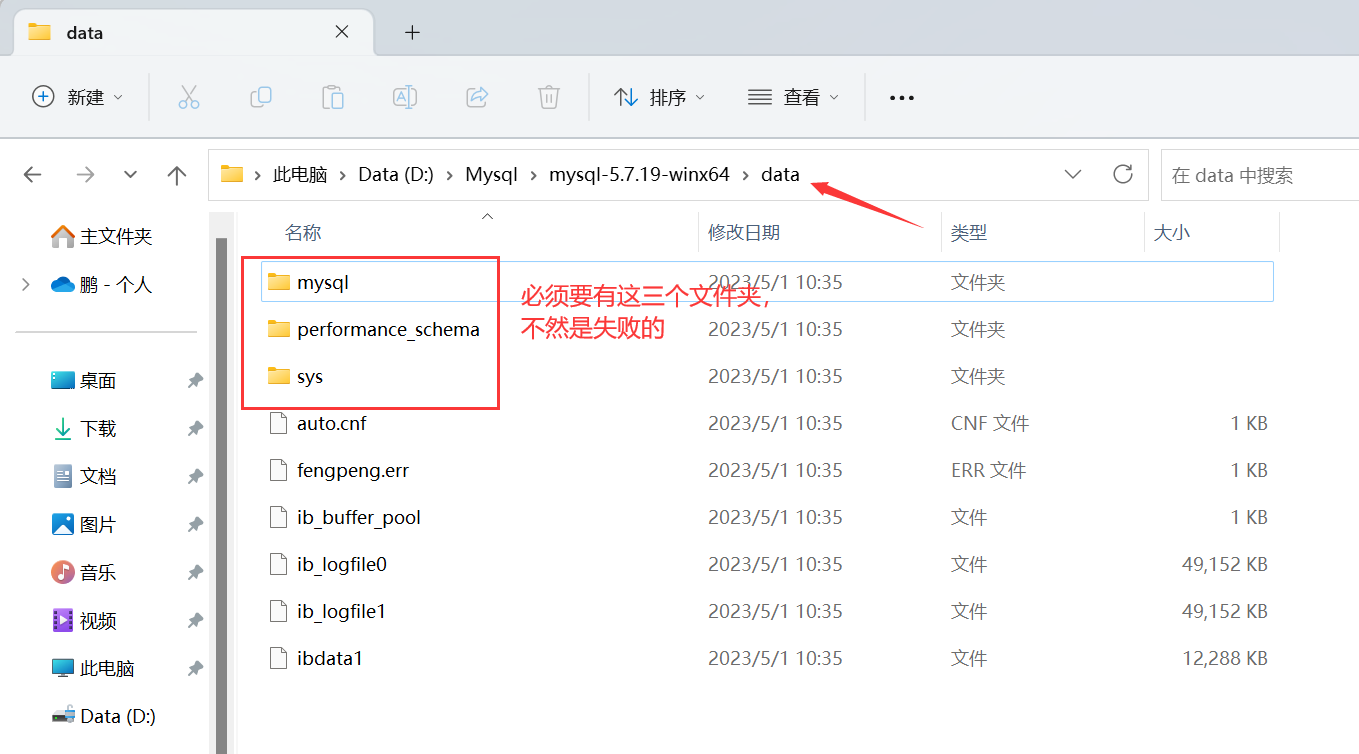Refresh the data folder view

[x=1122, y=174]
